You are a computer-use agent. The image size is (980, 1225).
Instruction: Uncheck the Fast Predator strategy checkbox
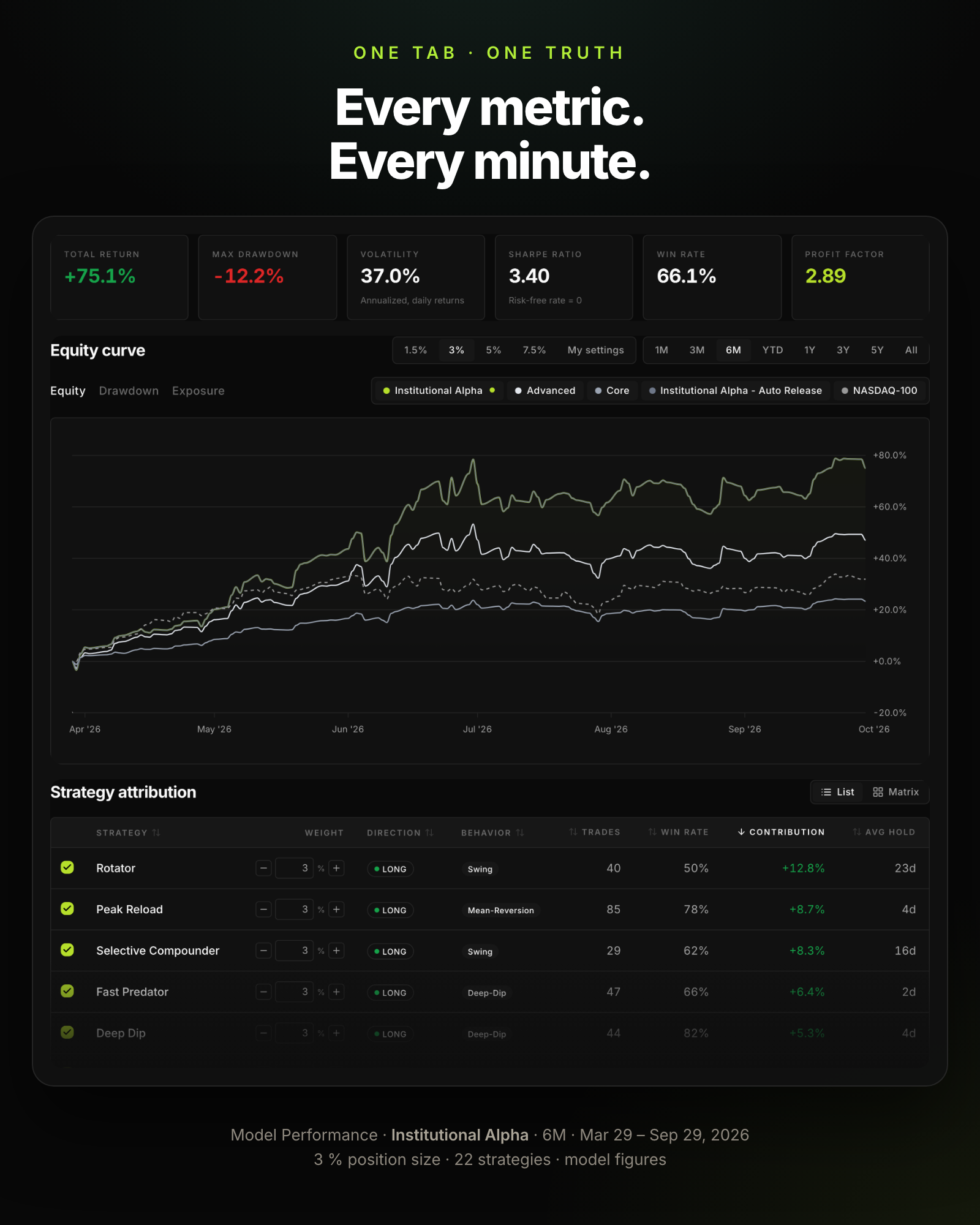pyautogui.click(x=67, y=990)
